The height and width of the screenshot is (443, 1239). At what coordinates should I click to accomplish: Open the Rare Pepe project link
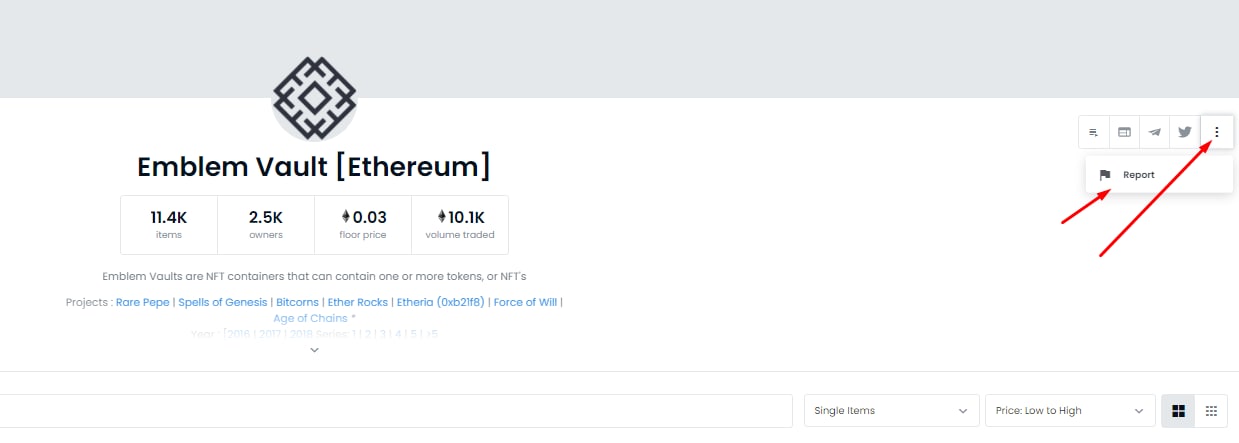pos(143,302)
